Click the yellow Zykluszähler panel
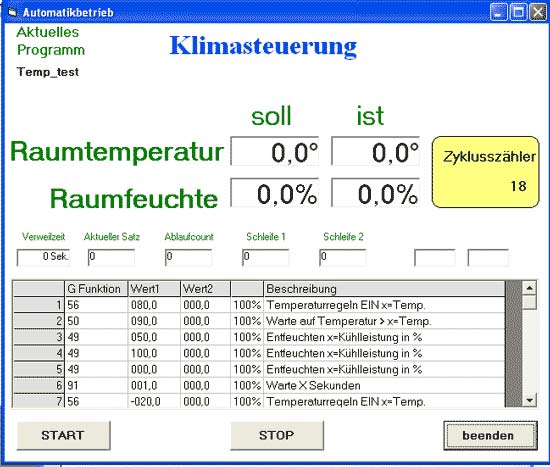Viewport: 550px width, 467px height. point(485,172)
